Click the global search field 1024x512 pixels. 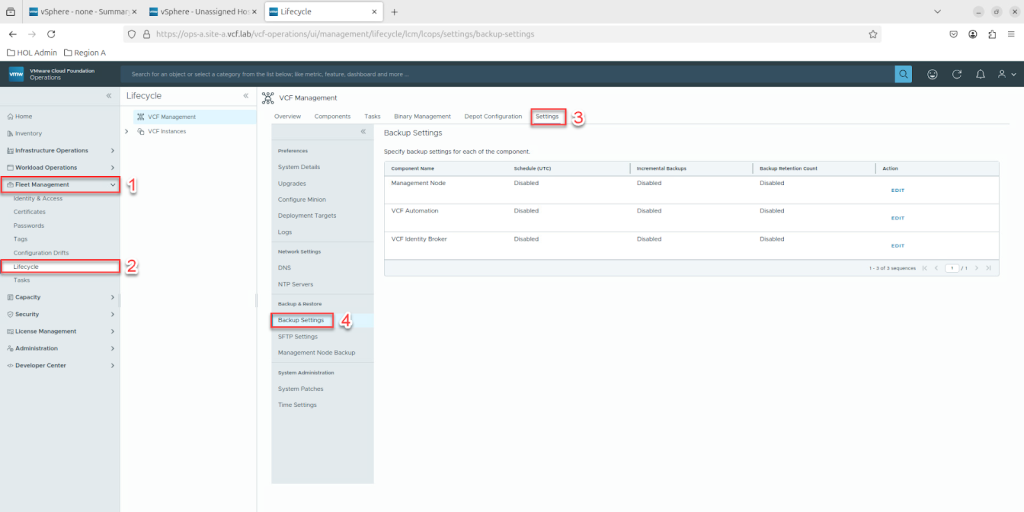507,74
